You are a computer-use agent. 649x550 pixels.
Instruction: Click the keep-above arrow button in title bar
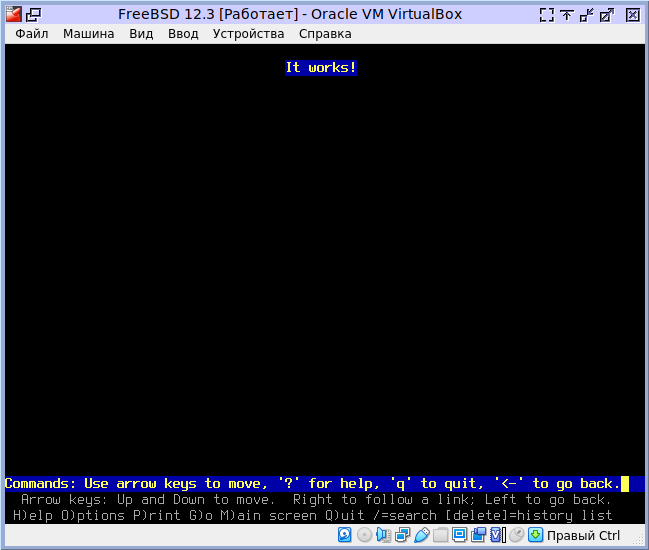click(x=567, y=15)
